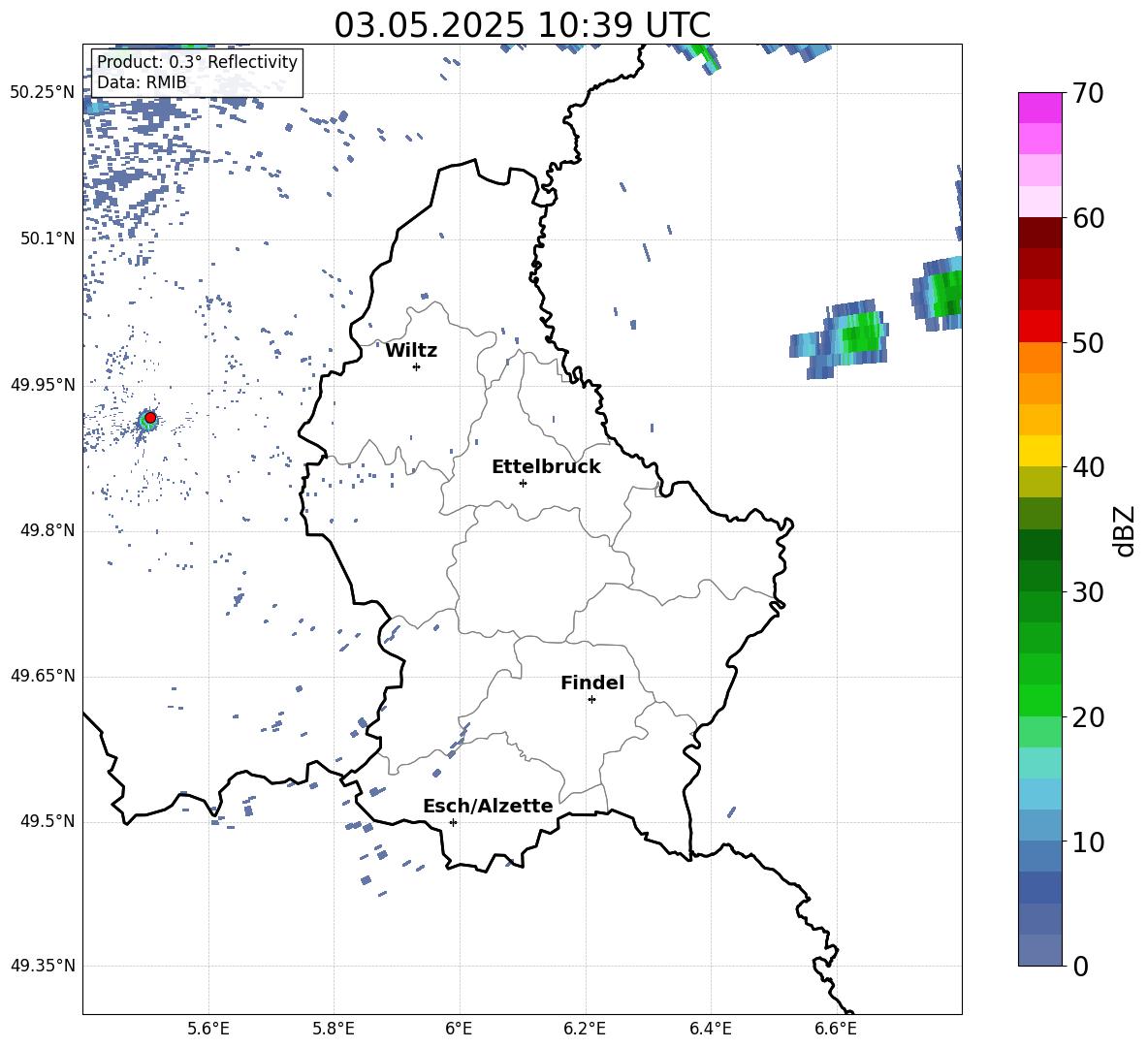Click the Findel city label

tap(592, 683)
